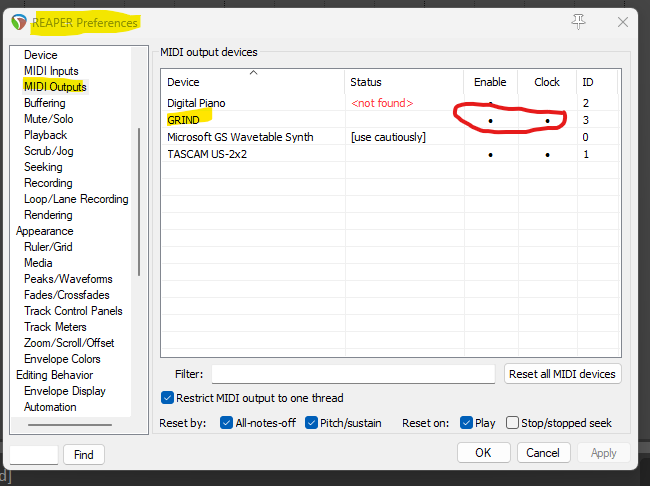Close the REAPER Preferences dialog
This screenshot has height=486, width=650.
[623, 22]
